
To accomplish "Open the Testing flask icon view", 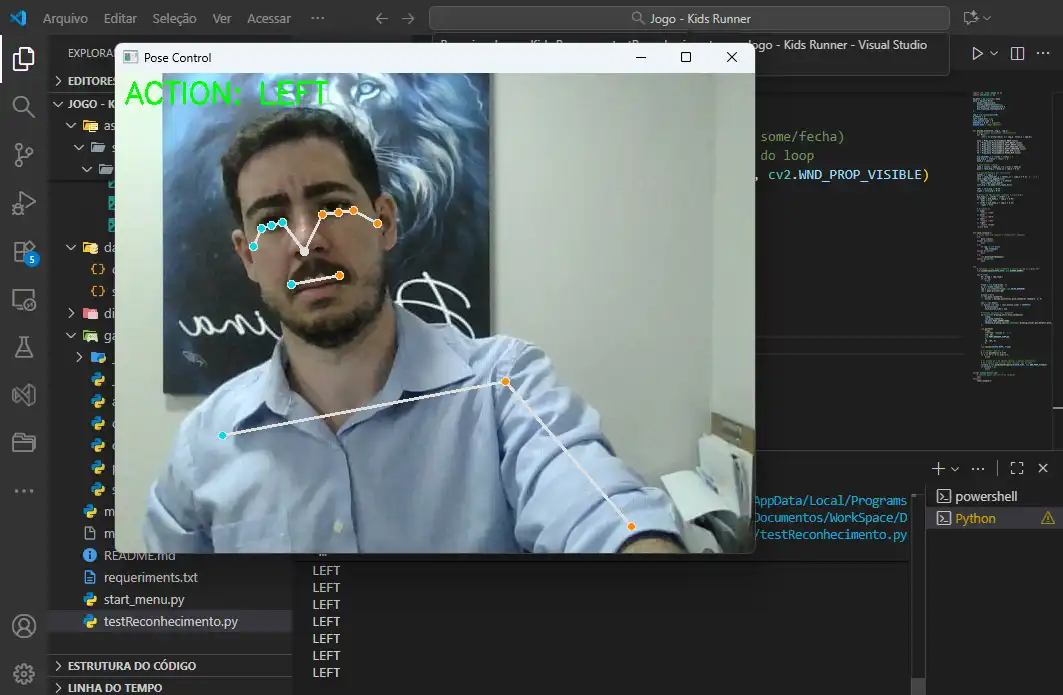I will [24, 346].
